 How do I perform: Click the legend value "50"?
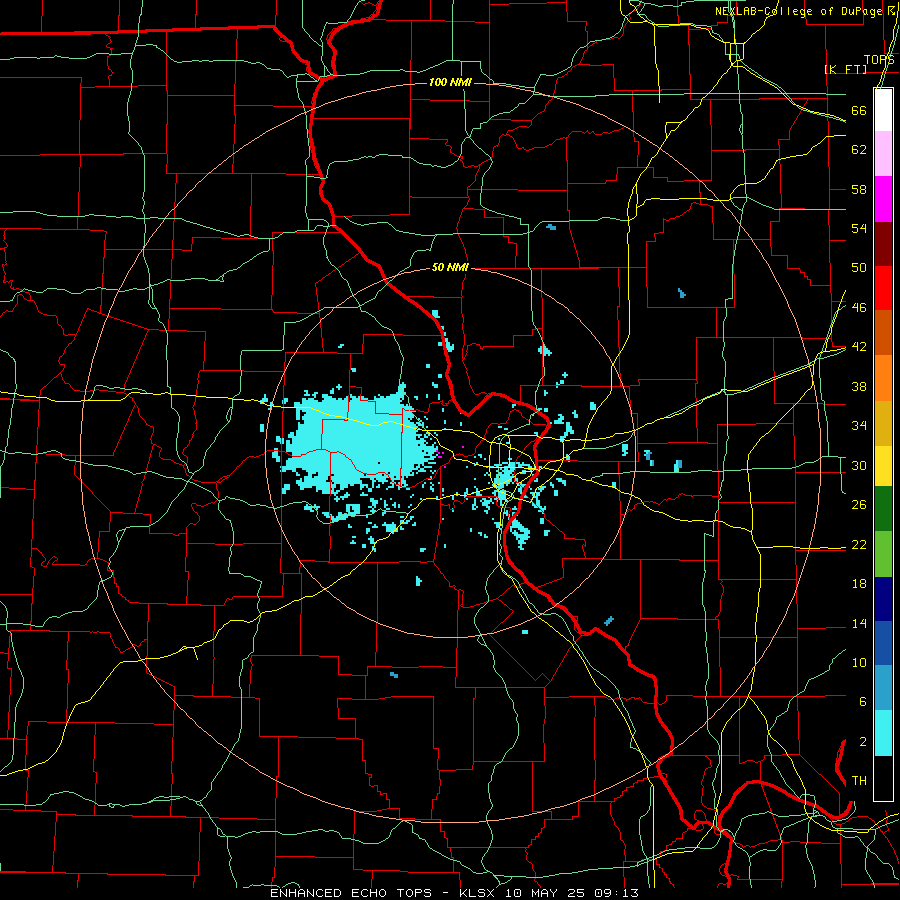859,267
